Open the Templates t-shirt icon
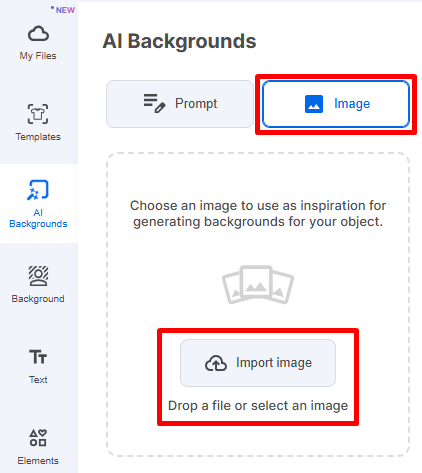Viewport: 422px width, 473px height. [x=38, y=114]
